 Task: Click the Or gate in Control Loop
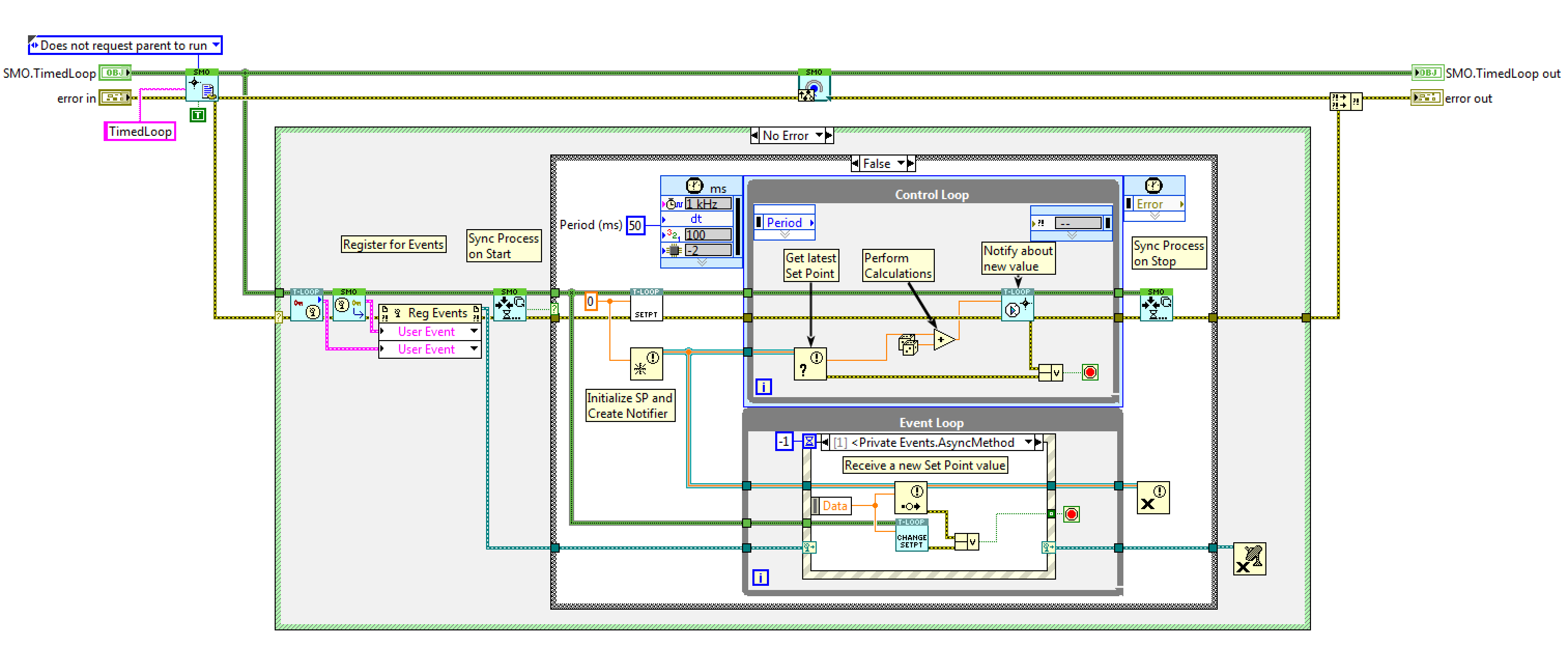[x=1051, y=372]
